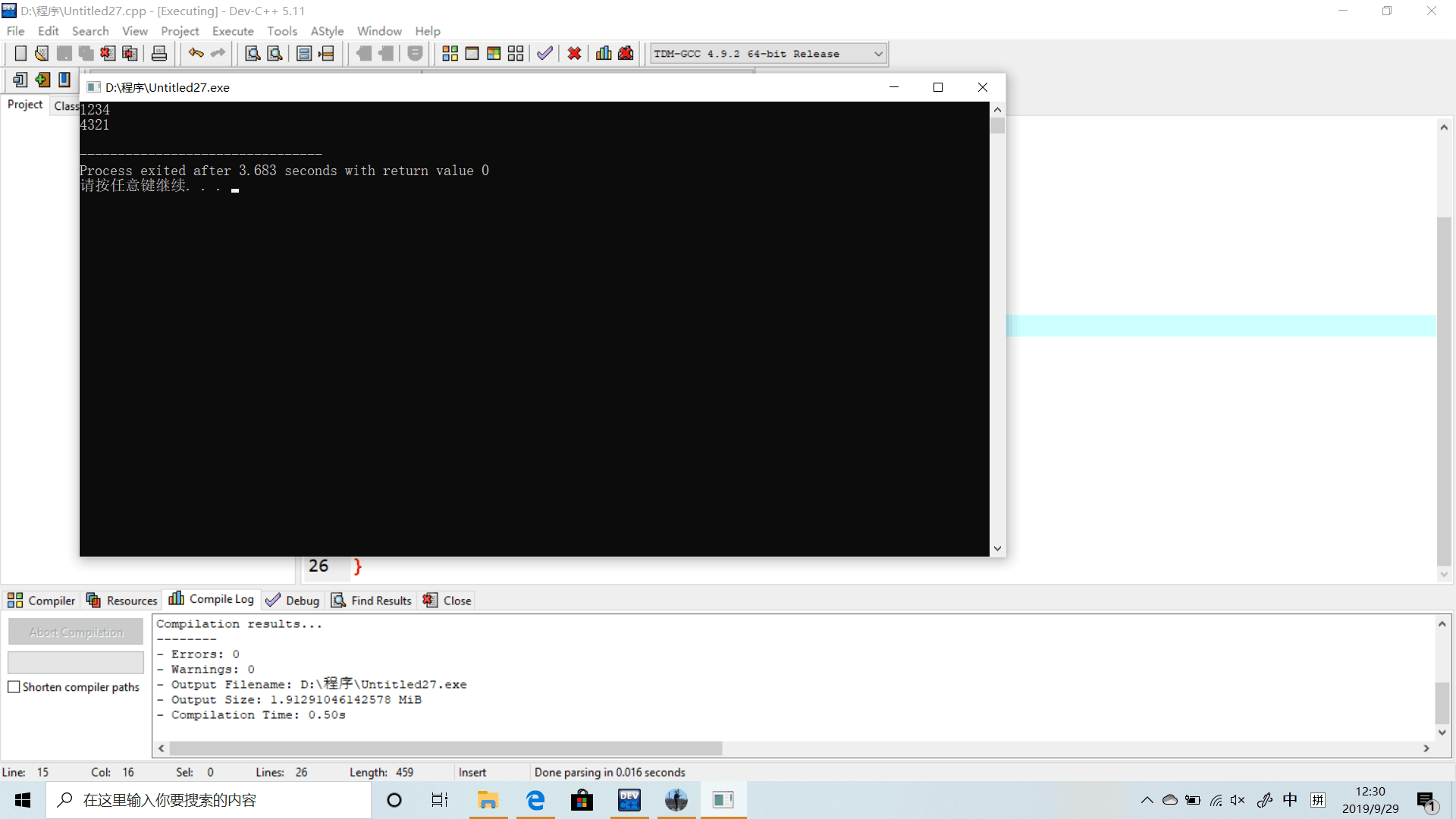Switch to the Debug bottom tab
The image size is (1456, 819).
tap(293, 601)
